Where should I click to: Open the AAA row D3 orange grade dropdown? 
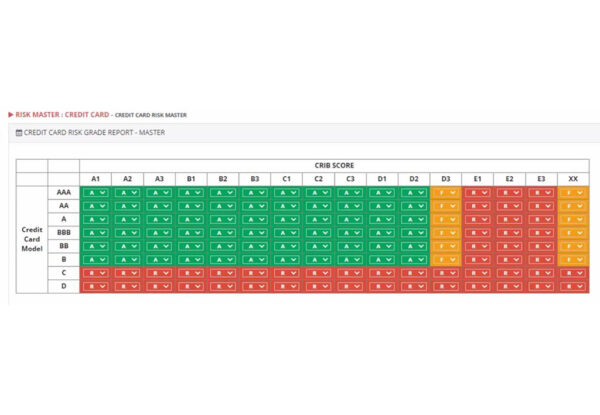(445, 192)
